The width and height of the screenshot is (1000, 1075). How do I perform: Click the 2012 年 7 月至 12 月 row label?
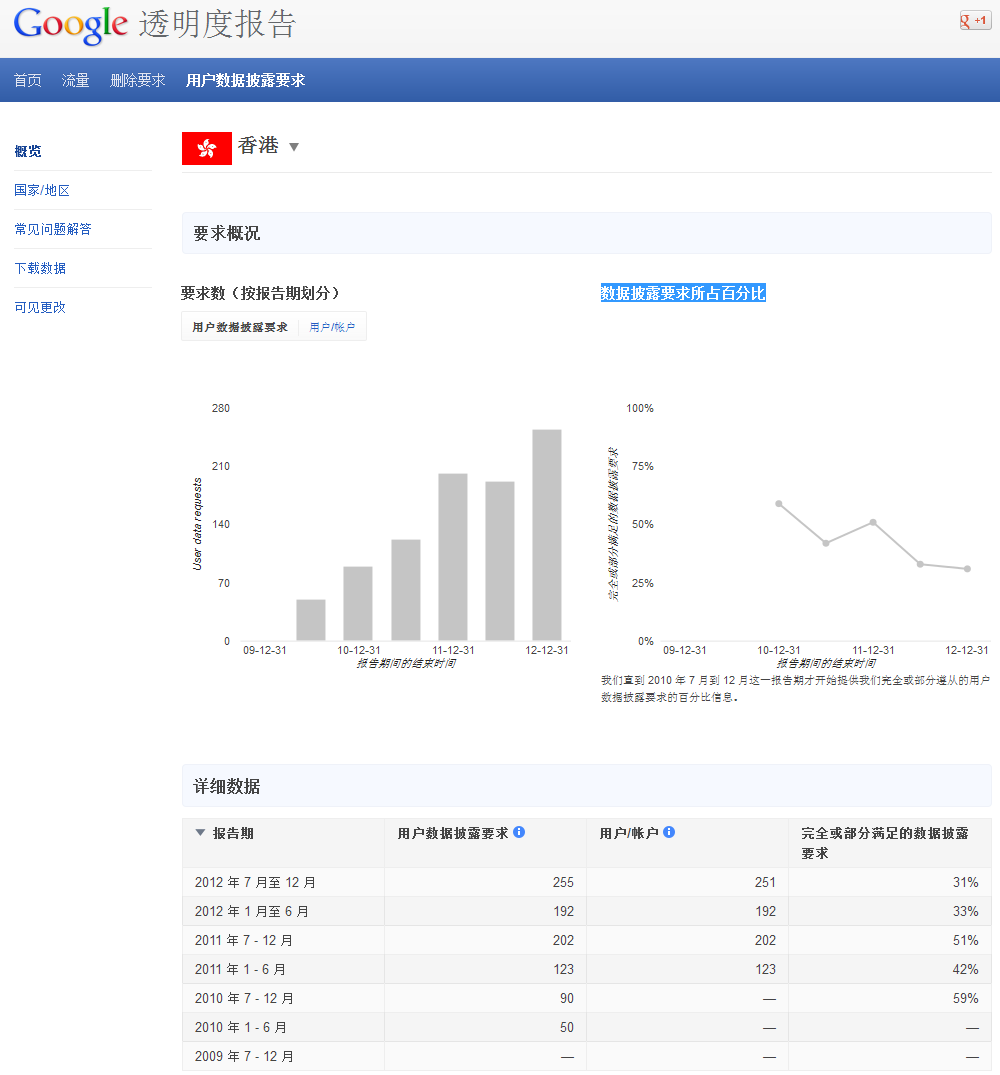[255, 882]
